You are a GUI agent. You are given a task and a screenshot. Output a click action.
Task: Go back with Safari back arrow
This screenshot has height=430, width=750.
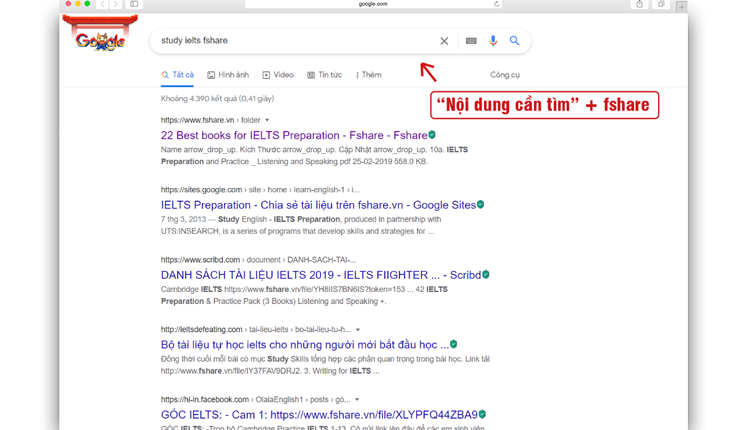(x=102, y=4)
